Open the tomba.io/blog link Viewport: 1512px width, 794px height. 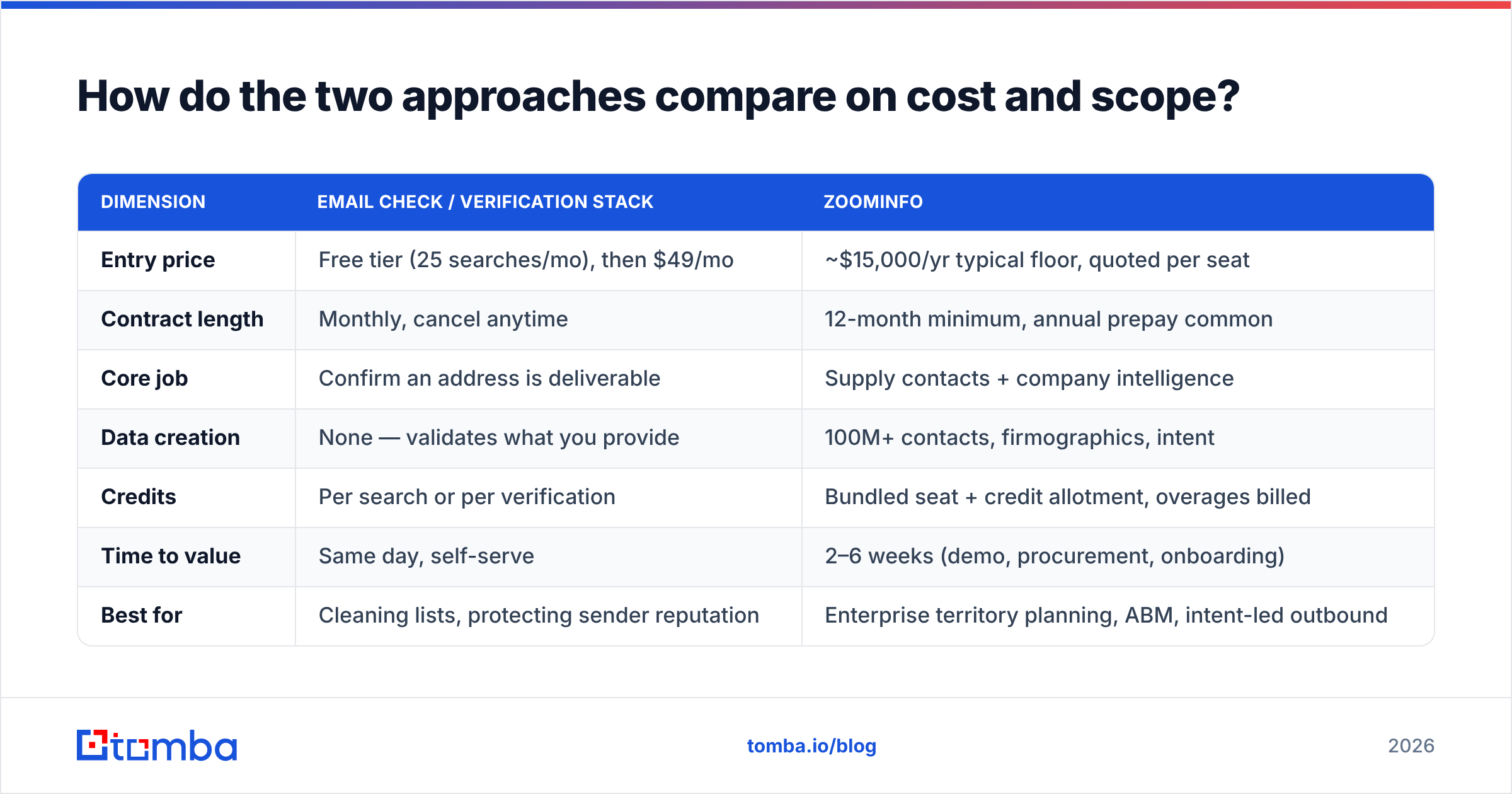point(811,746)
